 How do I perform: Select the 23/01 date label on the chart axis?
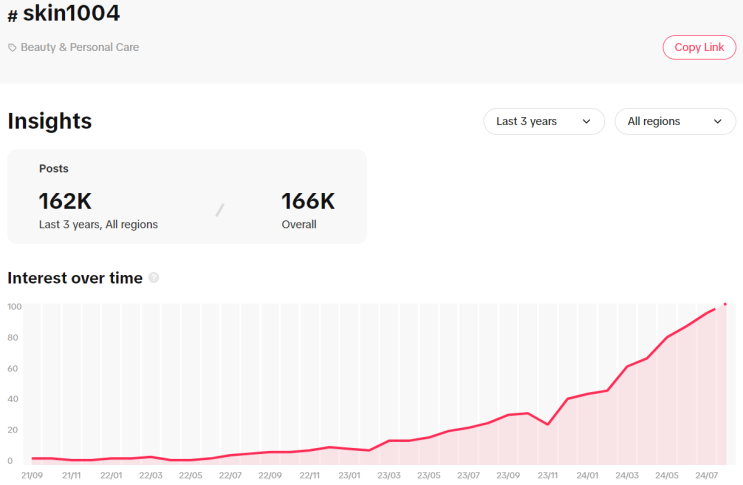[x=349, y=475]
